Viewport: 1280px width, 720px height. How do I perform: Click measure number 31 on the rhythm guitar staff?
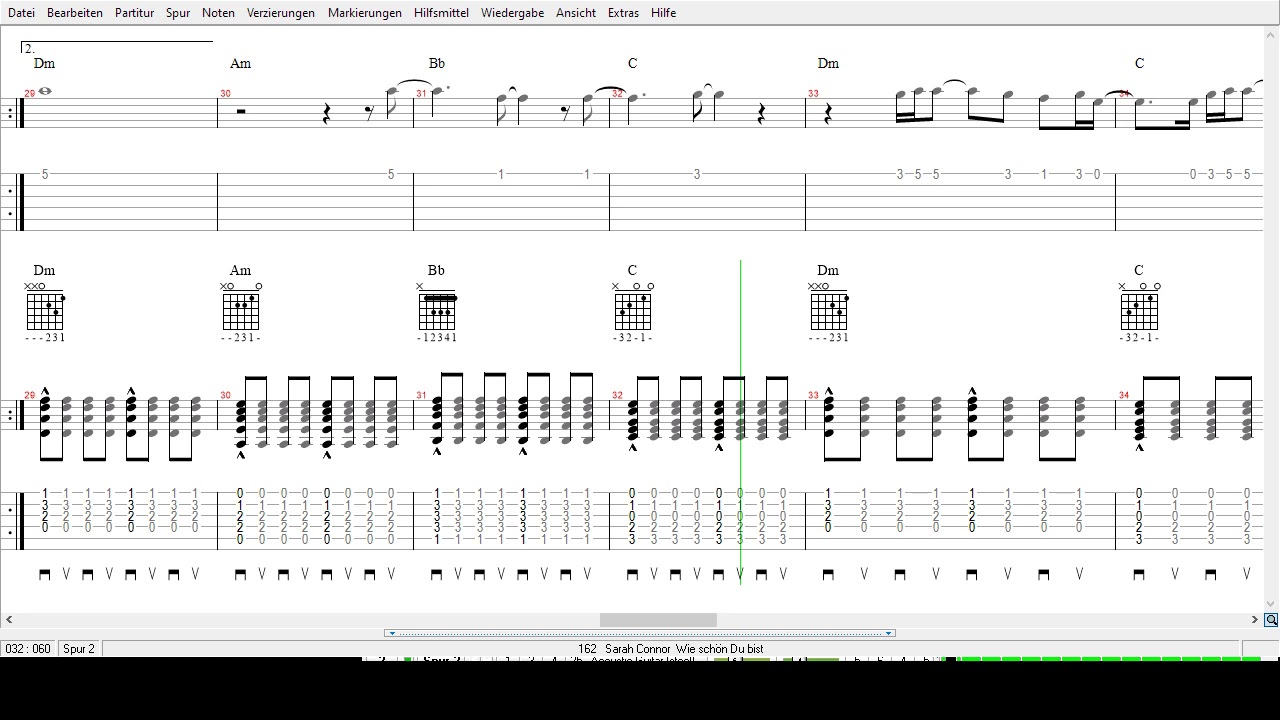[422, 395]
